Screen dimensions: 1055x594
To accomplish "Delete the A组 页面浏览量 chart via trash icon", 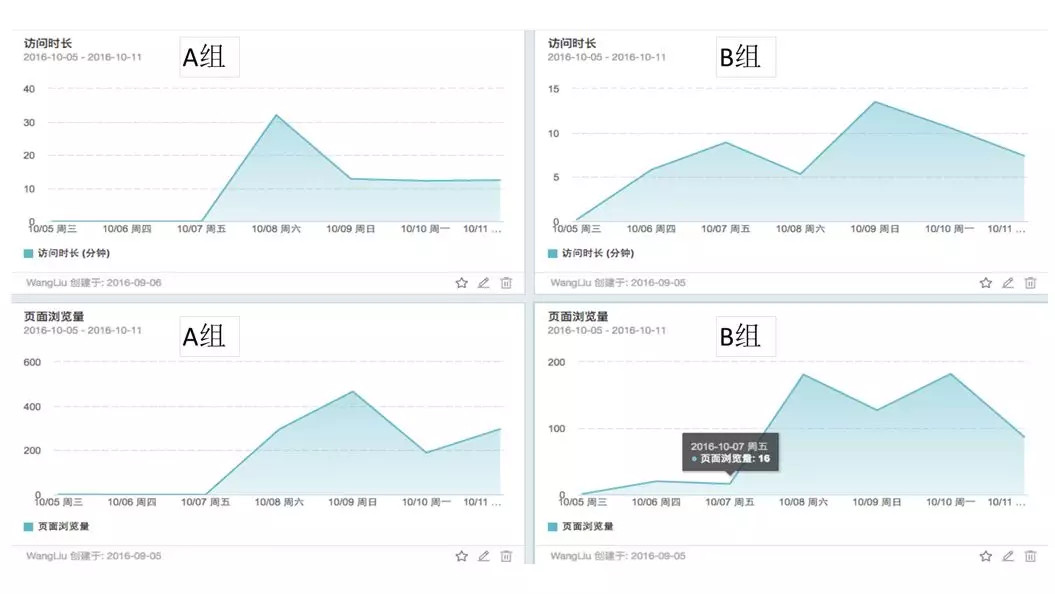I will tap(507, 556).
